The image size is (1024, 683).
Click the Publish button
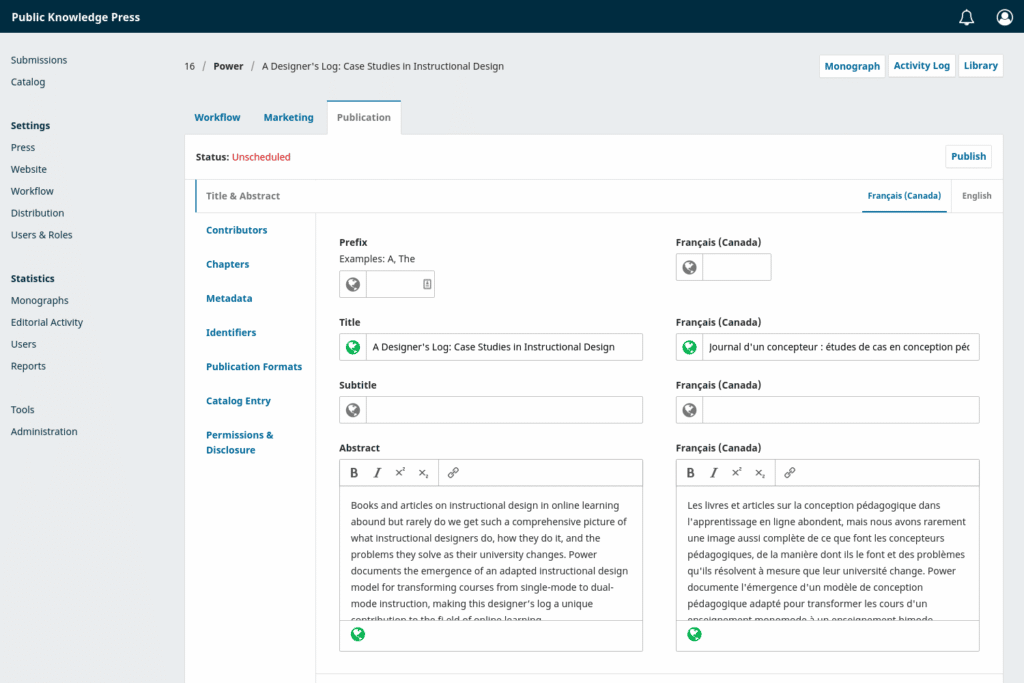click(968, 156)
